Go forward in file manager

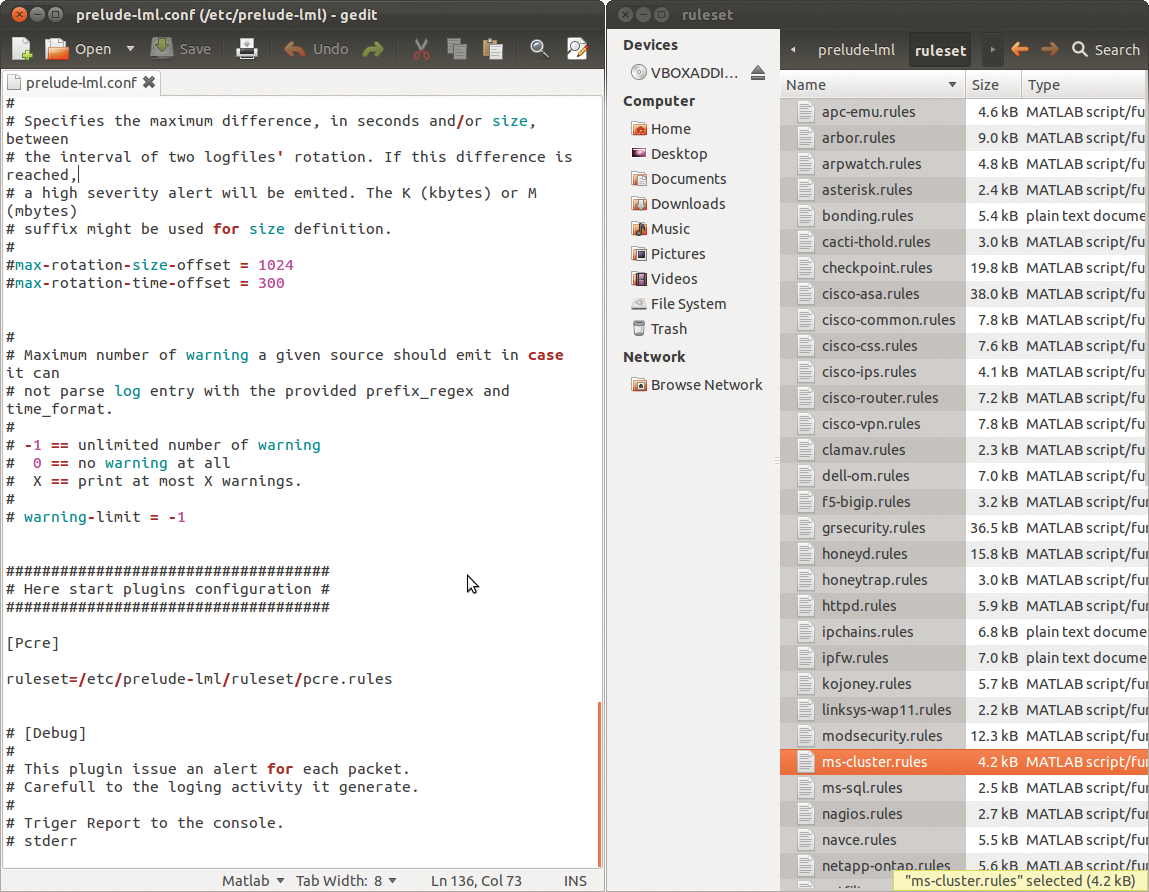click(x=1049, y=49)
